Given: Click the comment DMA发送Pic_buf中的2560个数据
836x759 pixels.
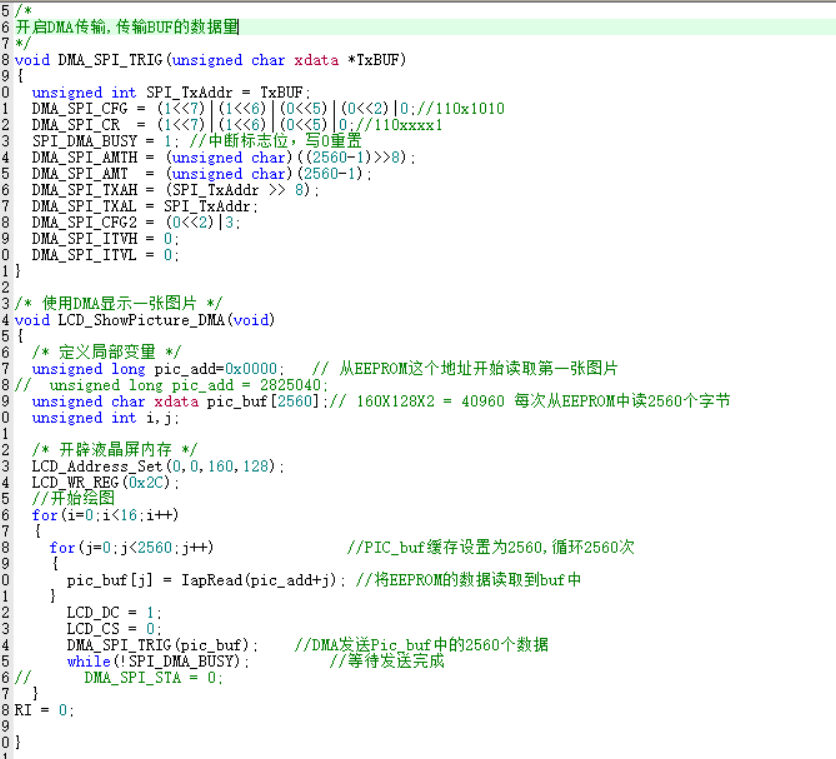Looking at the screenshot, I should tap(421, 645).
